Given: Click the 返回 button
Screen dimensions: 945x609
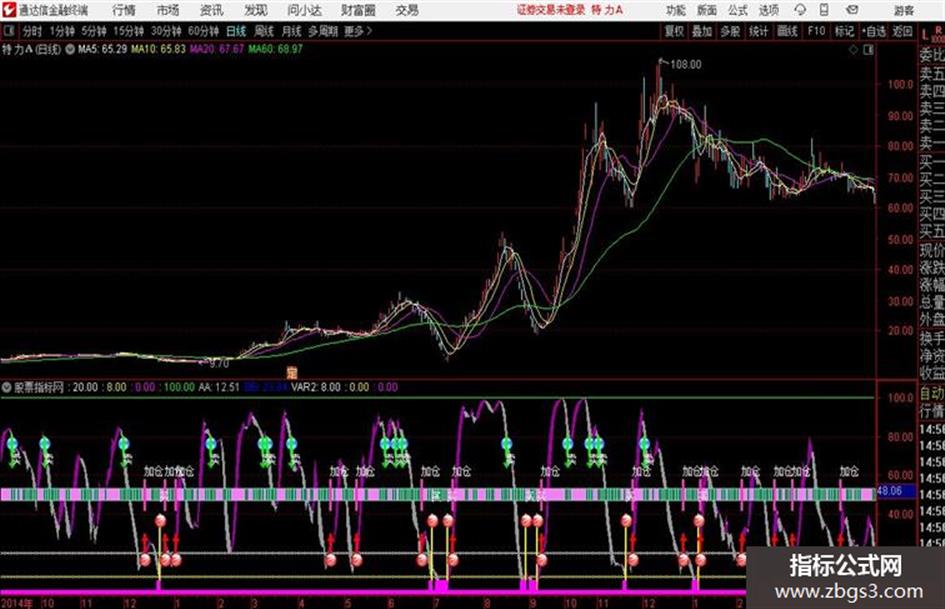Looking at the screenshot, I should pos(902,31).
